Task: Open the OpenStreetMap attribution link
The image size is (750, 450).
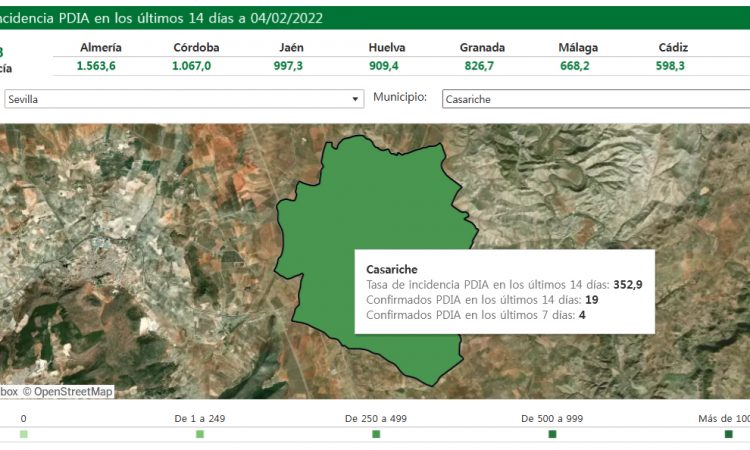Action: 68,392
